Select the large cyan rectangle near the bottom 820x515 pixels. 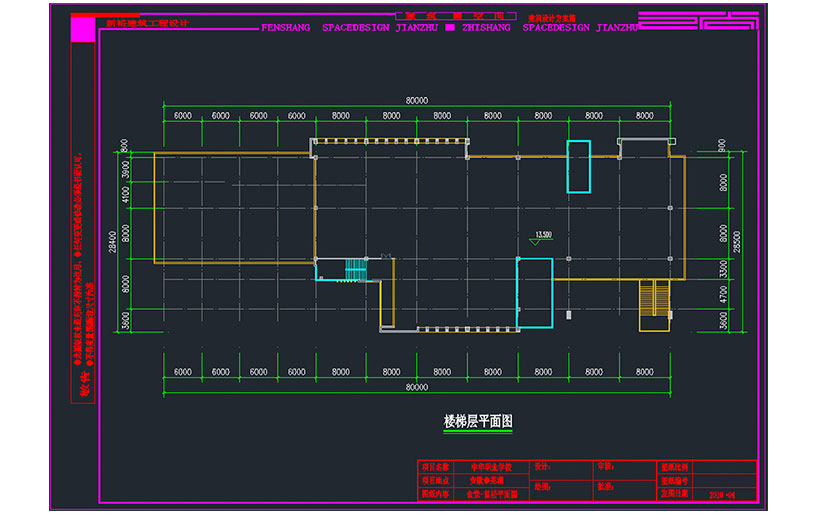point(534,293)
